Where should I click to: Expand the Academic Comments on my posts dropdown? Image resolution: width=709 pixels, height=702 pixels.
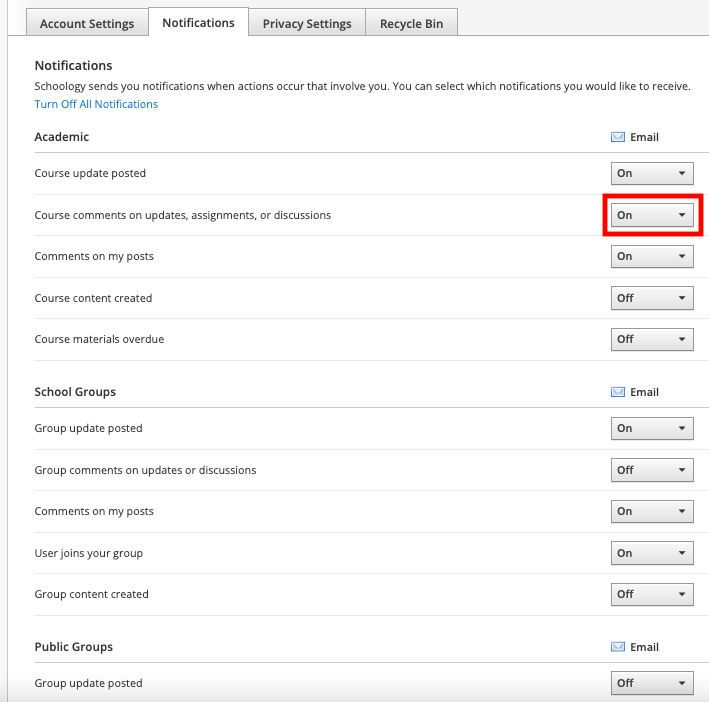652,256
